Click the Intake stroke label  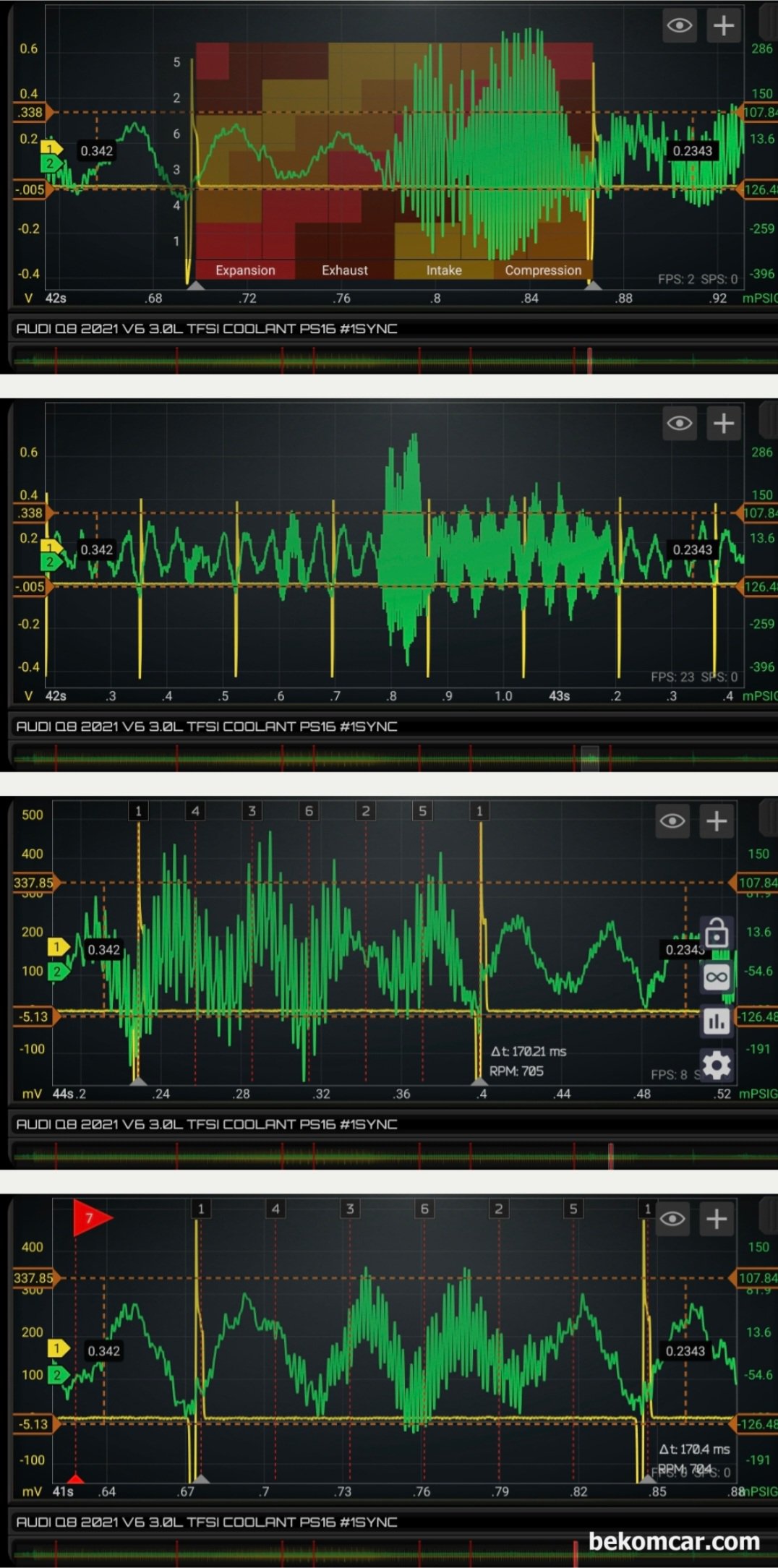[444, 270]
